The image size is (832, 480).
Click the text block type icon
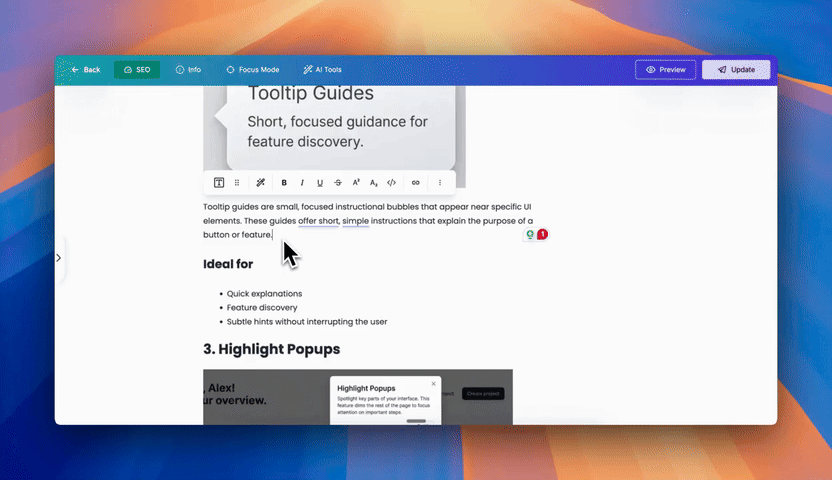[x=219, y=182]
